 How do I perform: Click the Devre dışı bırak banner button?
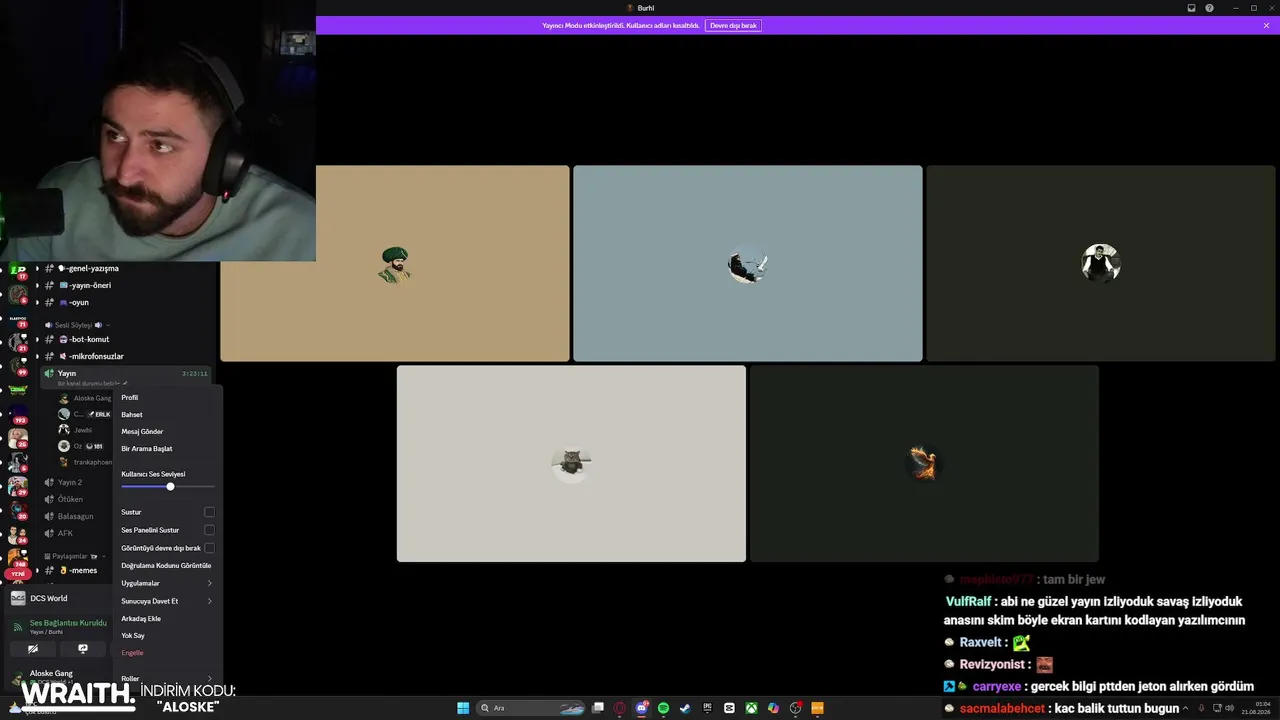[x=735, y=25]
